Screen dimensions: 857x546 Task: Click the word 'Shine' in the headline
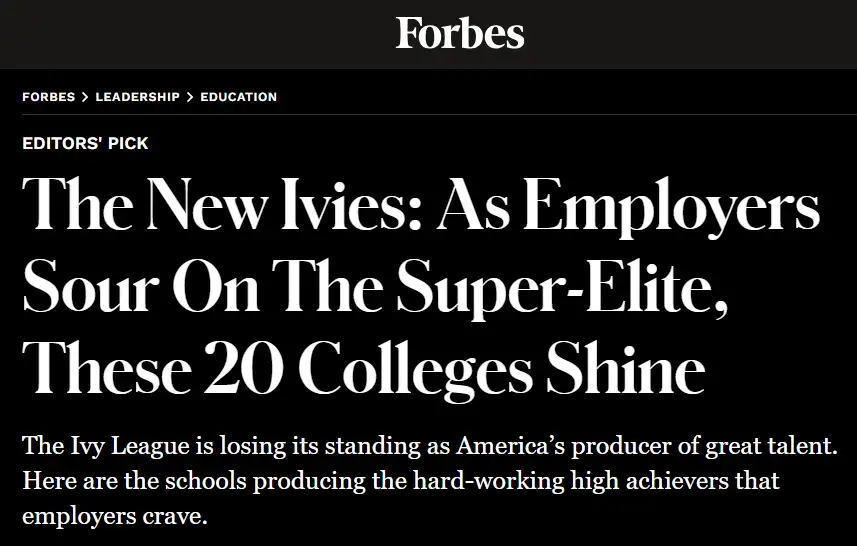[x=626, y=369]
